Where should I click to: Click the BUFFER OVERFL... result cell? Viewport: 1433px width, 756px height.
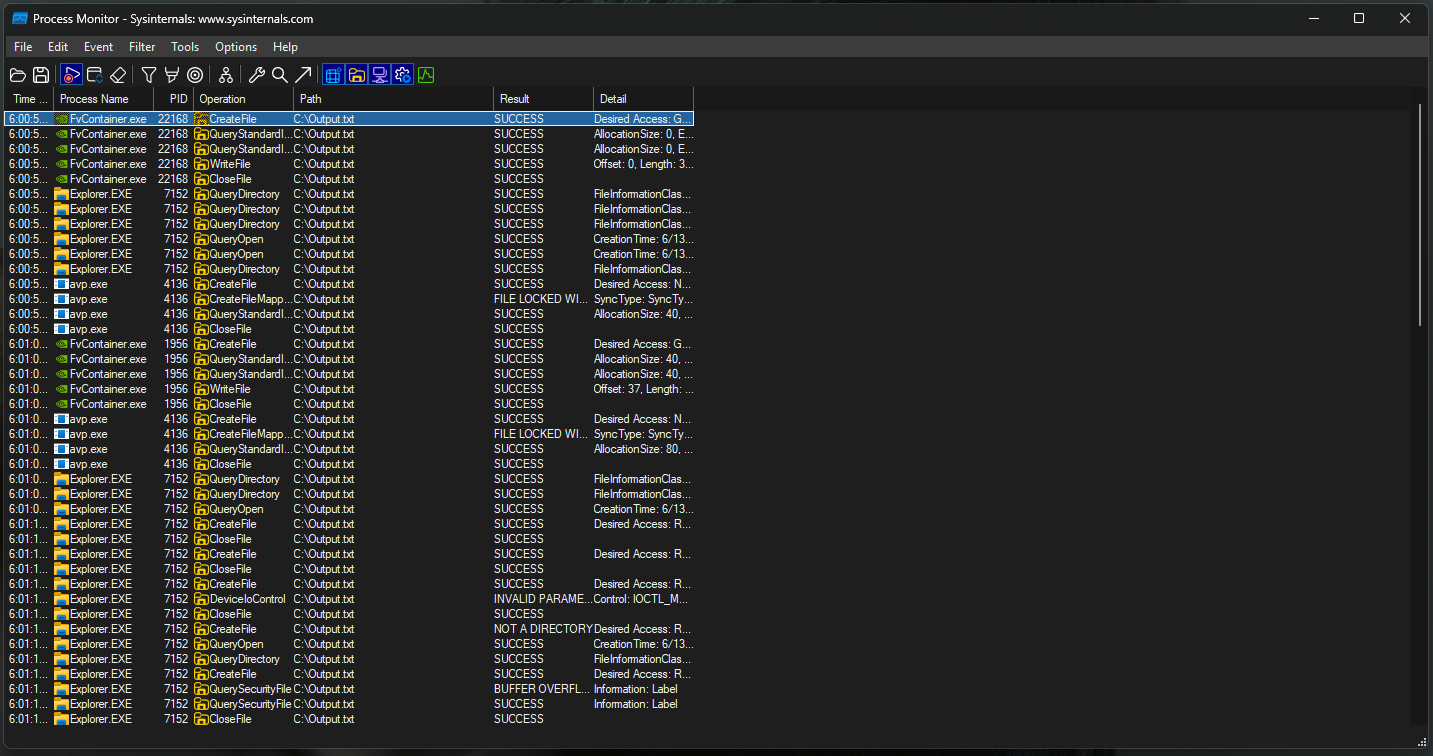tap(541, 689)
